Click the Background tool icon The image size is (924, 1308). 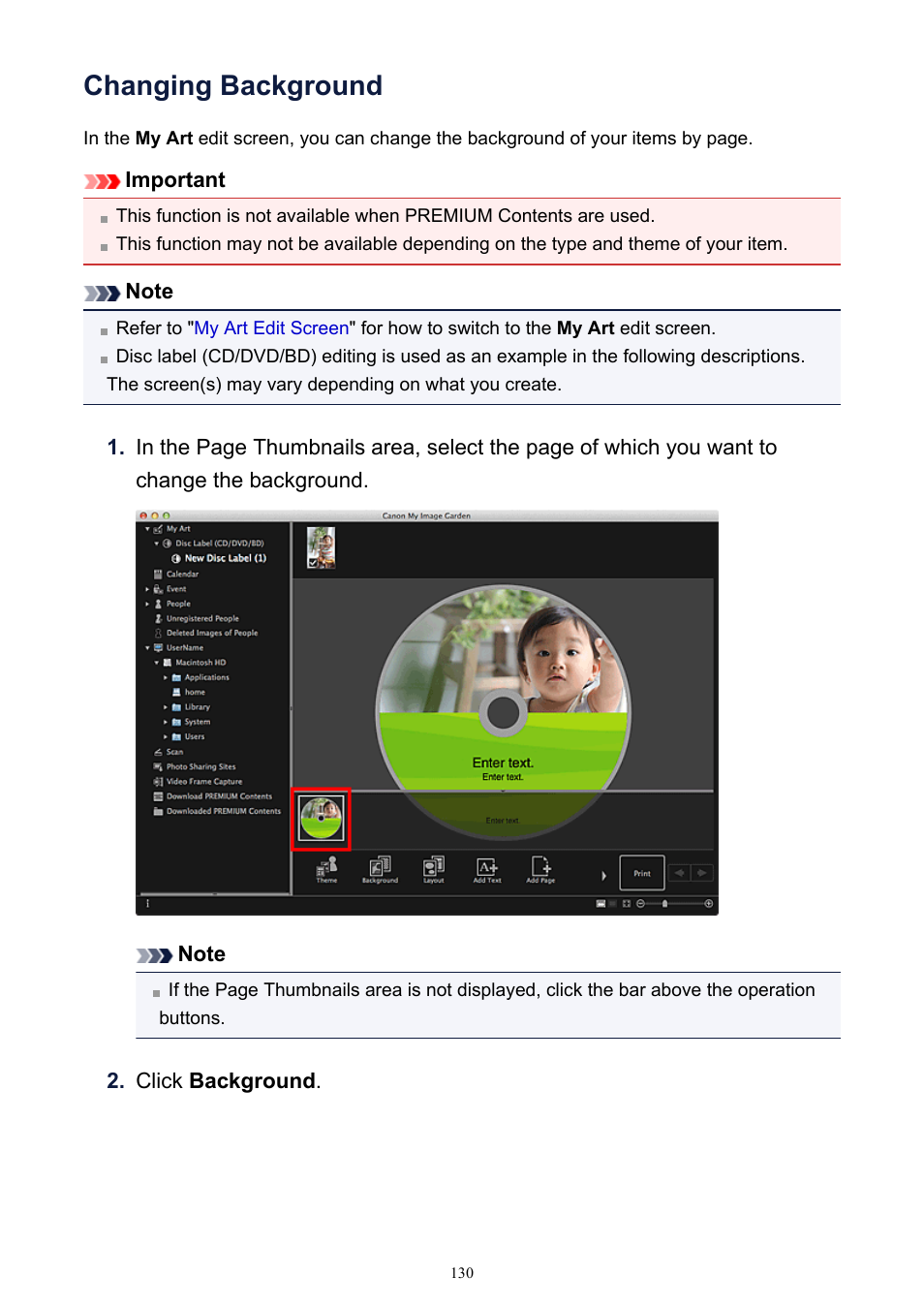click(380, 869)
